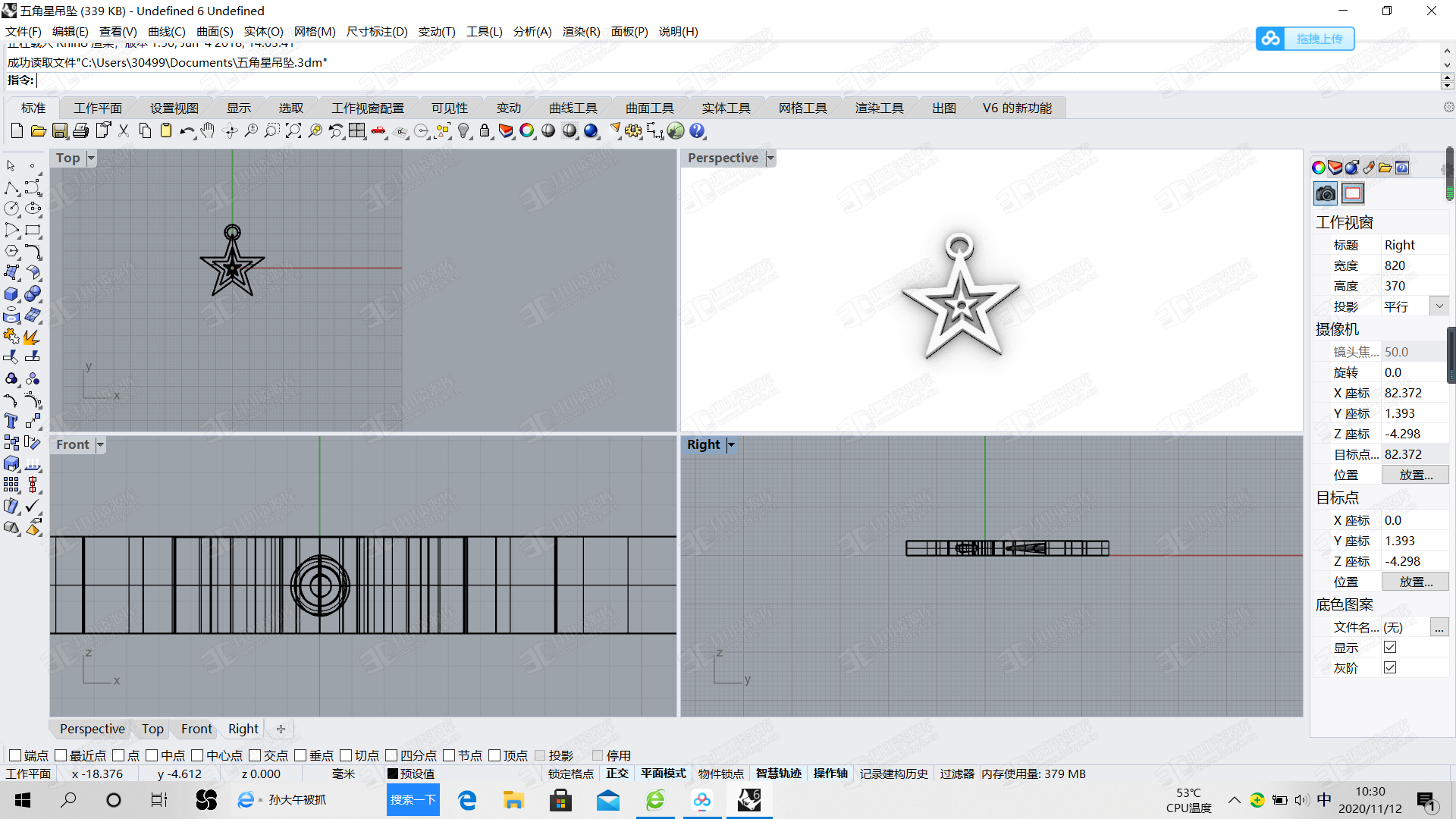Click the Save file icon
This screenshot has width=1456, height=819.
click(60, 131)
